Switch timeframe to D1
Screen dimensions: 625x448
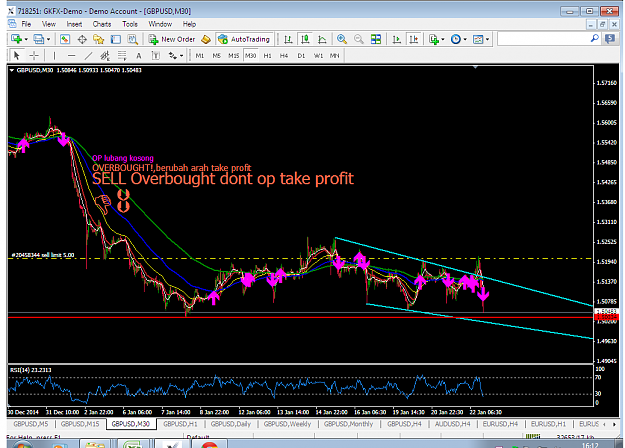[301, 55]
